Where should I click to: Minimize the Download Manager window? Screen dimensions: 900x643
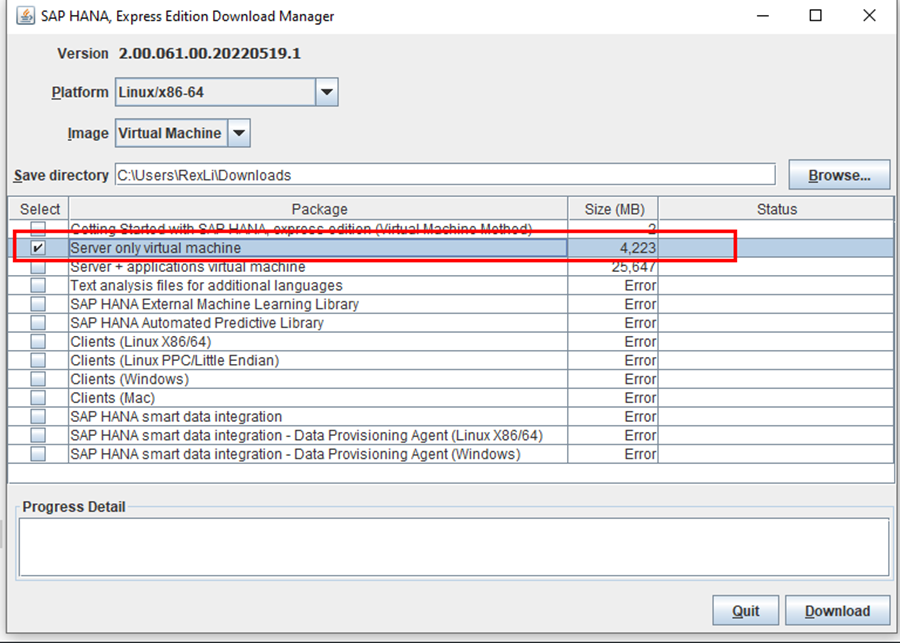tap(761, 16)
